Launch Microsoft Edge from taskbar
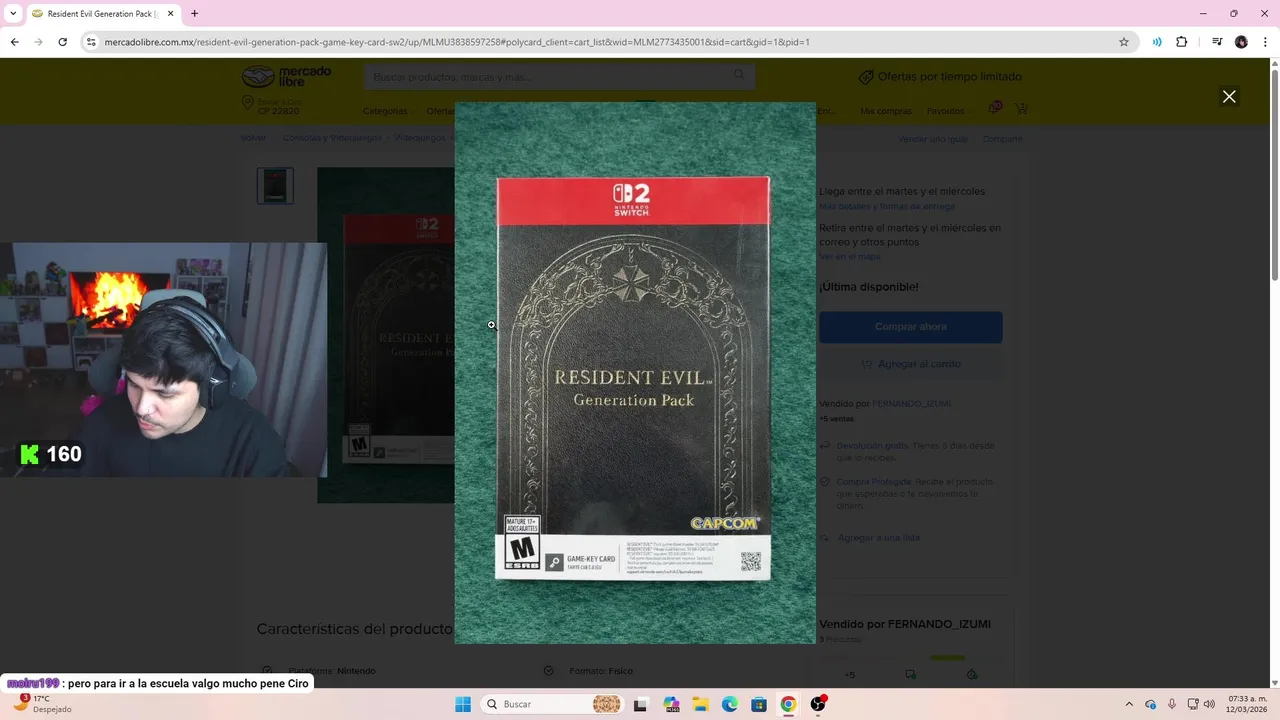This screenshot has width=1280, height=720. pyautogui.click(x=730, y=704)
